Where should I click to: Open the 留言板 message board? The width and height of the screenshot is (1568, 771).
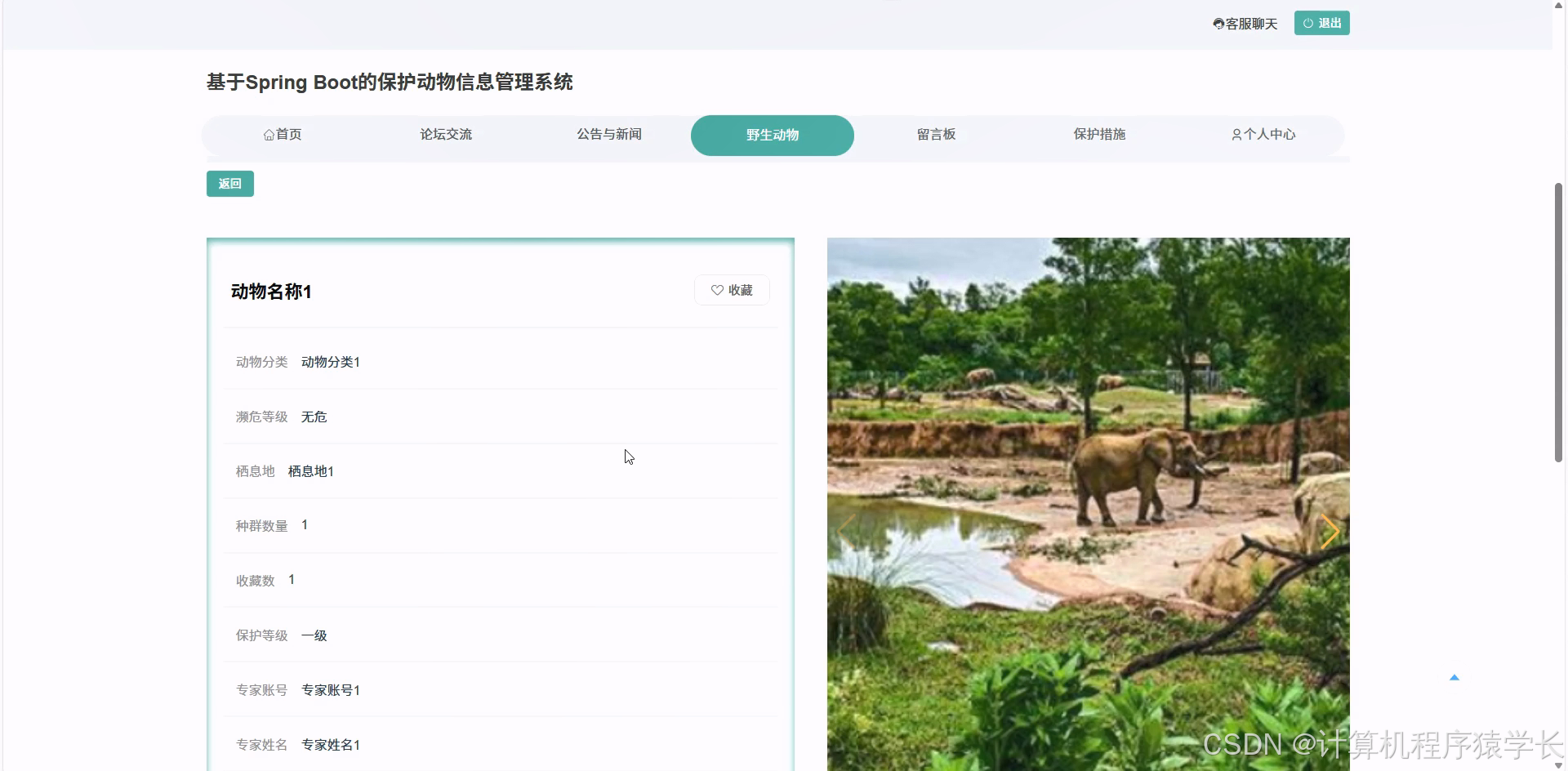pyautogui.click(x=936, y=135)
